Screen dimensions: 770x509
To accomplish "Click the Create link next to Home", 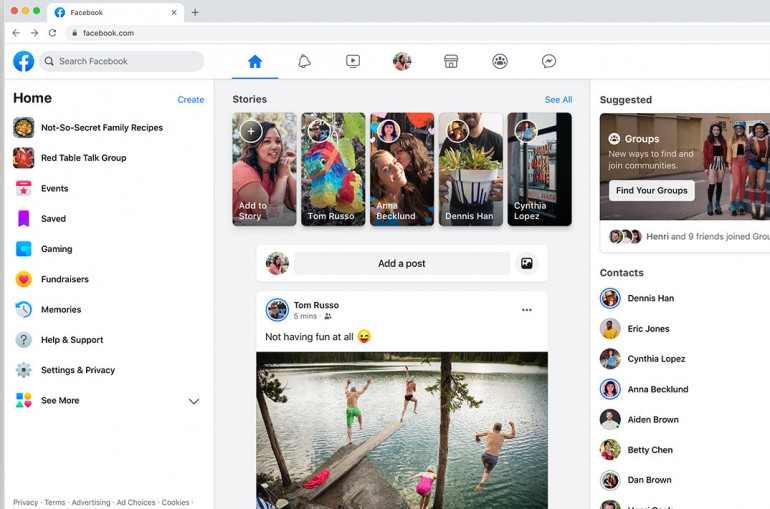I will click(190, 100).
